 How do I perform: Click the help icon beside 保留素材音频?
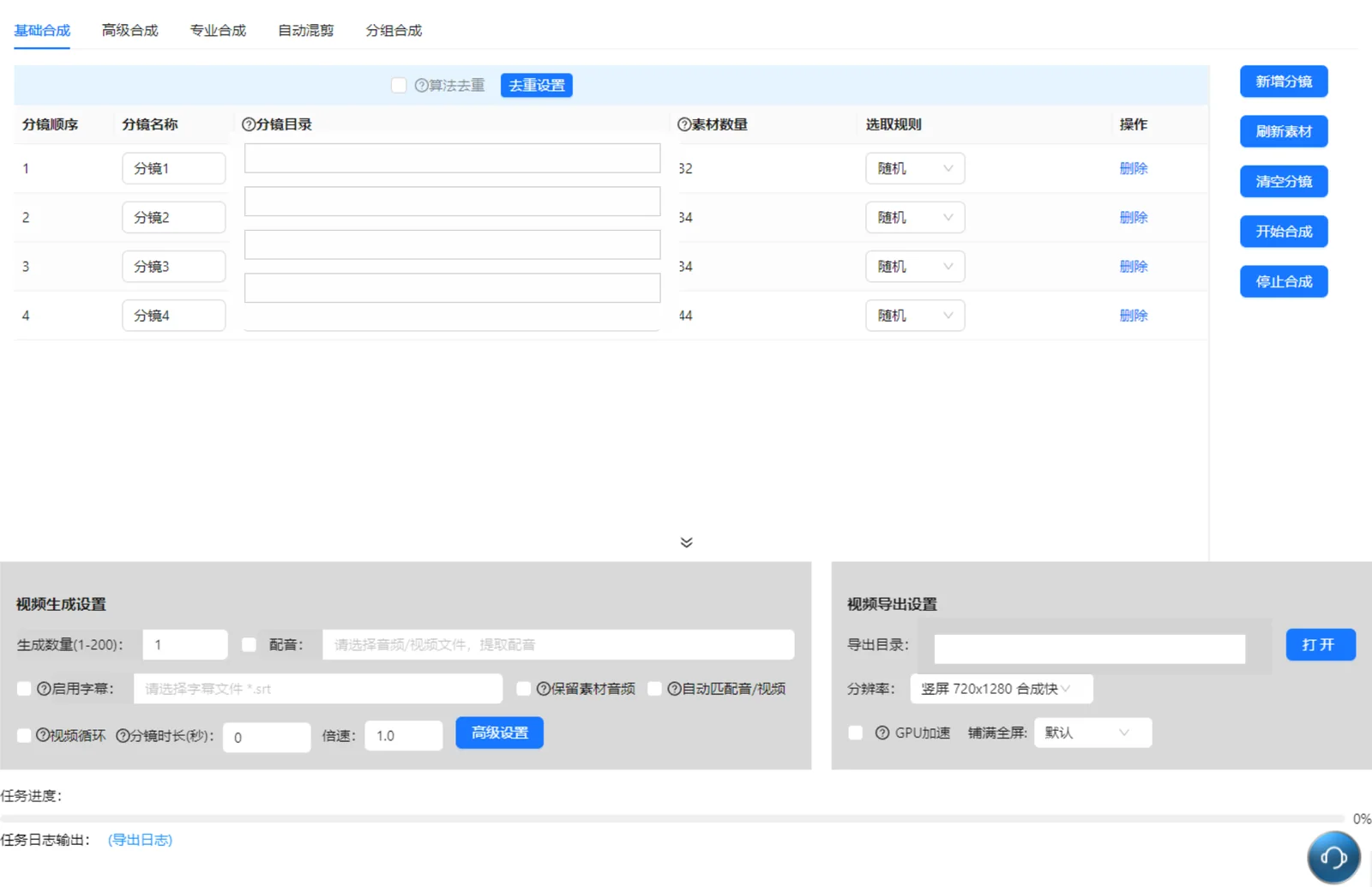[543, 689]
